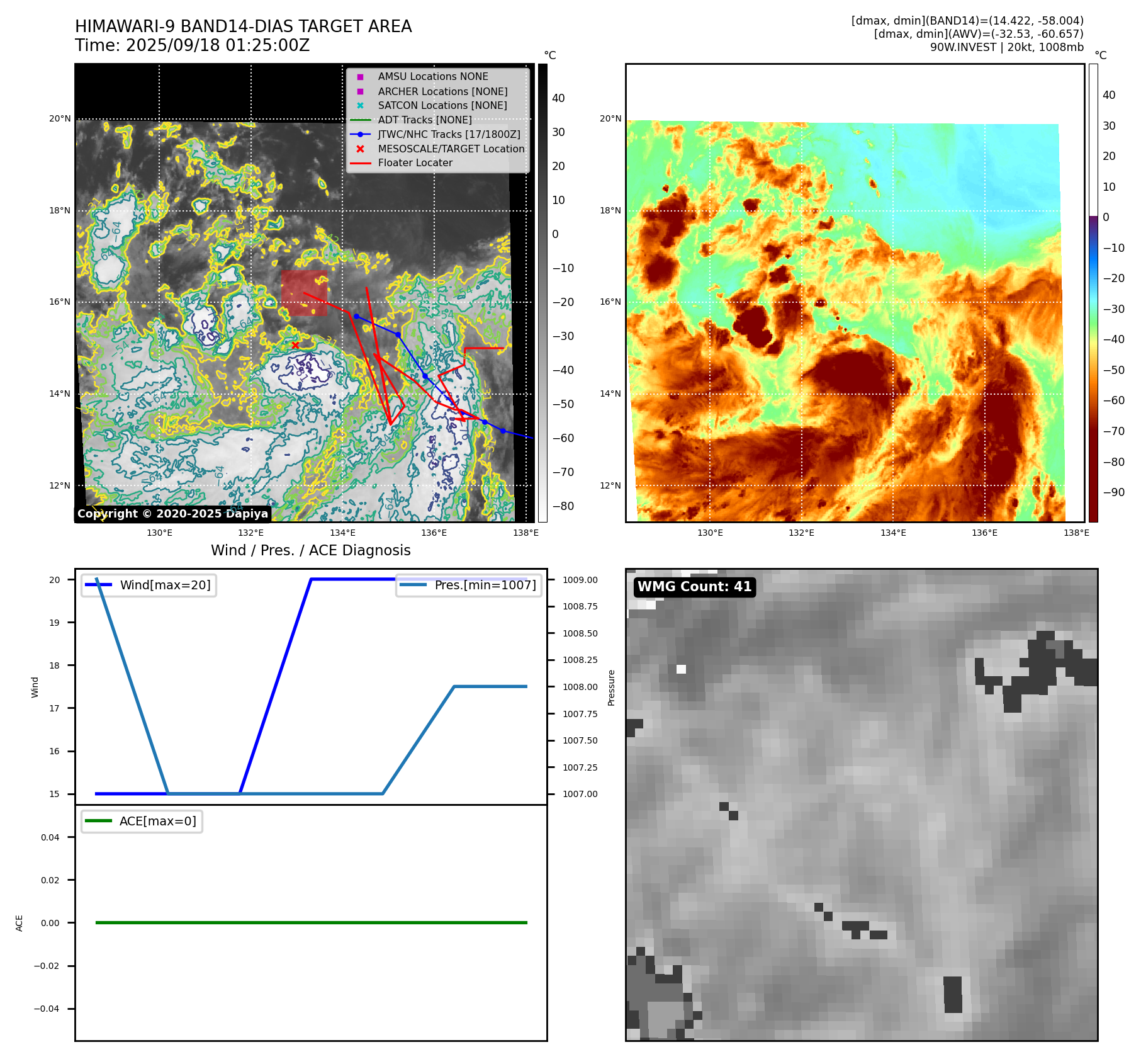
Task: Click the 'WMG Count: 41' label
Action: point(695,586)
